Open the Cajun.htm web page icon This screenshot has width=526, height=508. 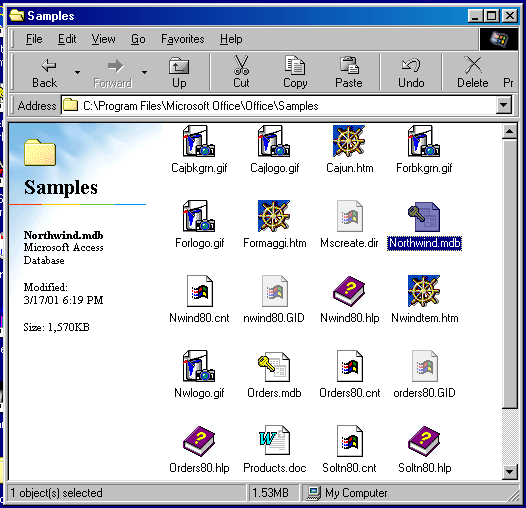pos(349,141)
